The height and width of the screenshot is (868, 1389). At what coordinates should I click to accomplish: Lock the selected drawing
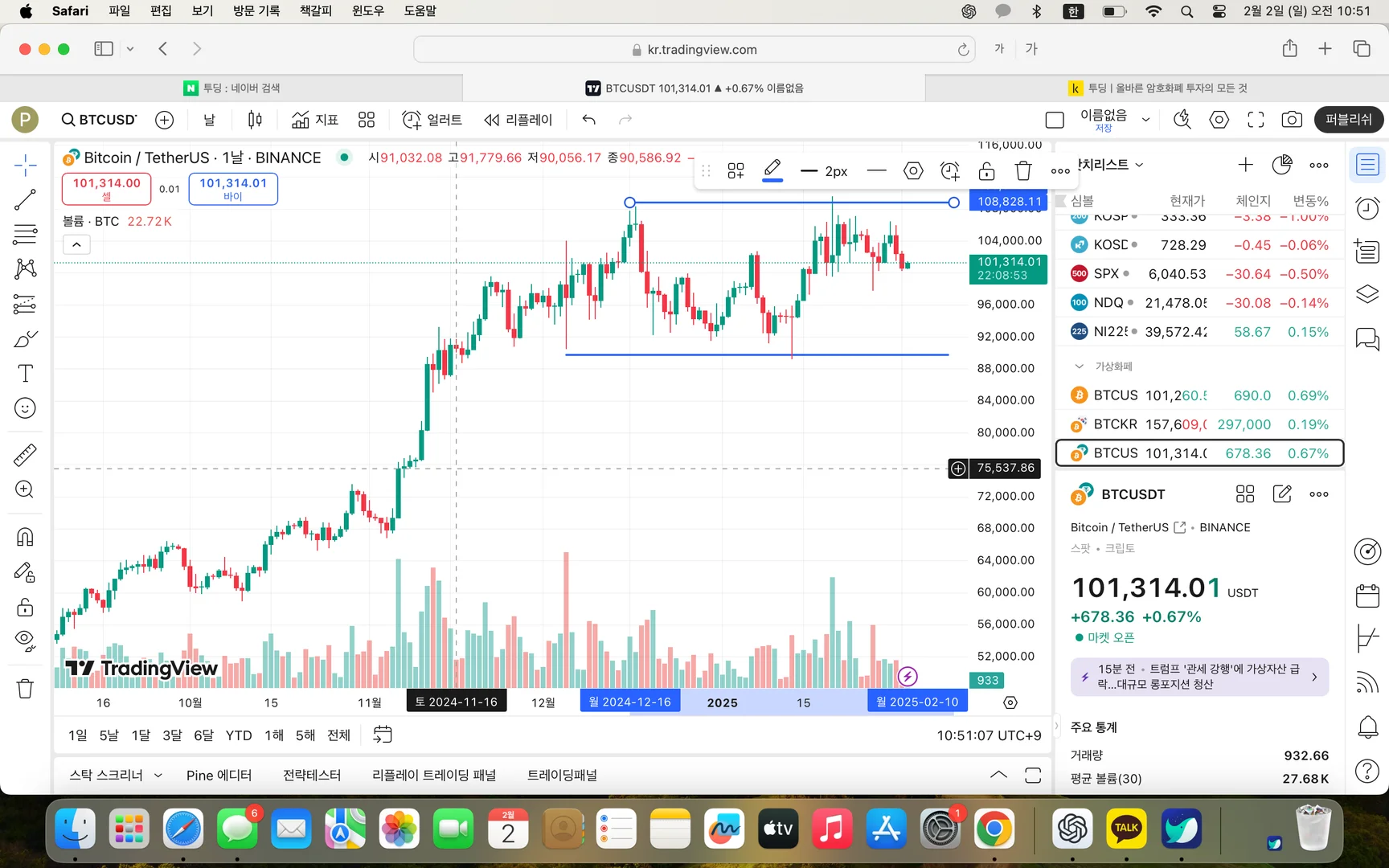[986, 170]
